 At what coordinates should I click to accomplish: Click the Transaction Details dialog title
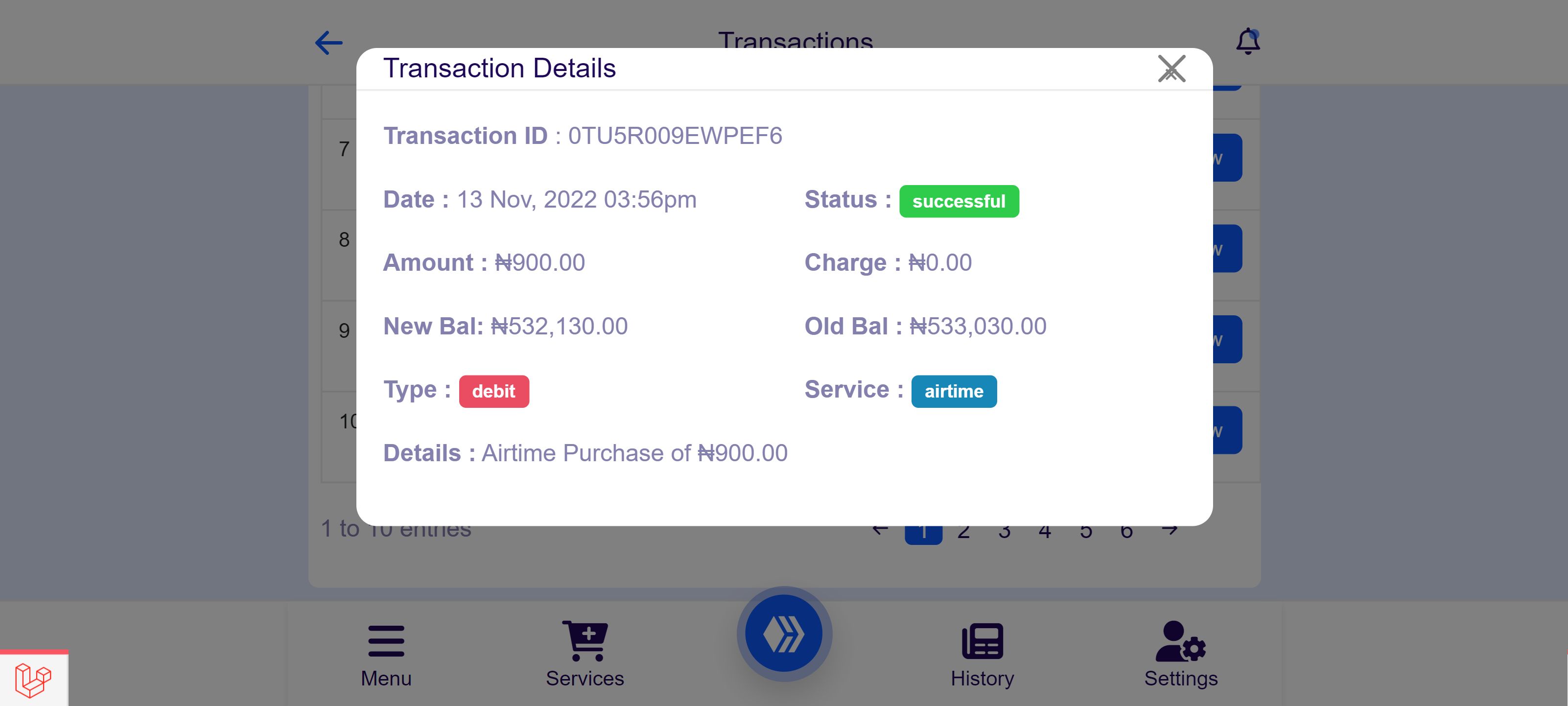pos(499,68)
